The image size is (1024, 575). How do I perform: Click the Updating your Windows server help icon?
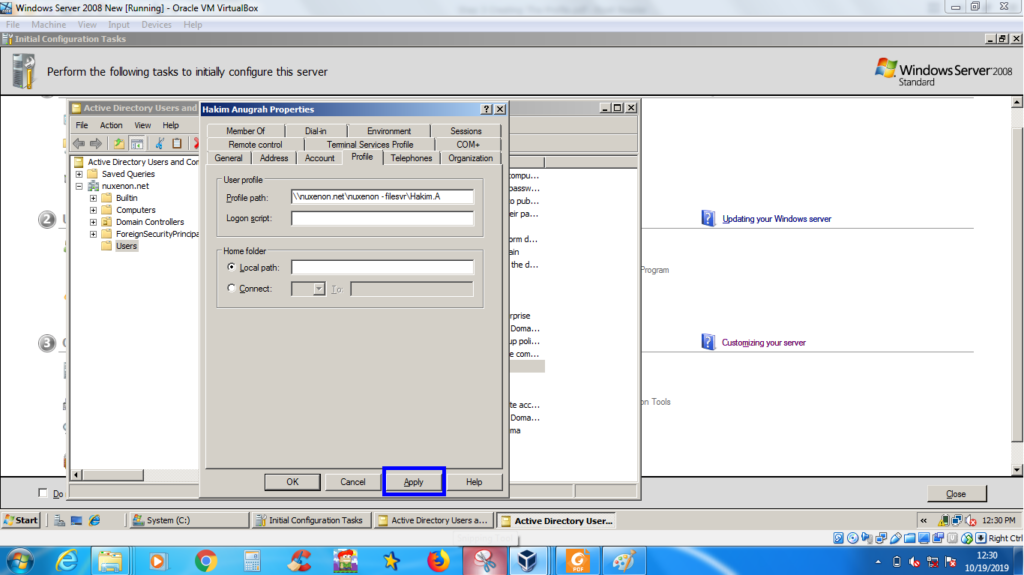pyautogui.click(x=708, y=218)
